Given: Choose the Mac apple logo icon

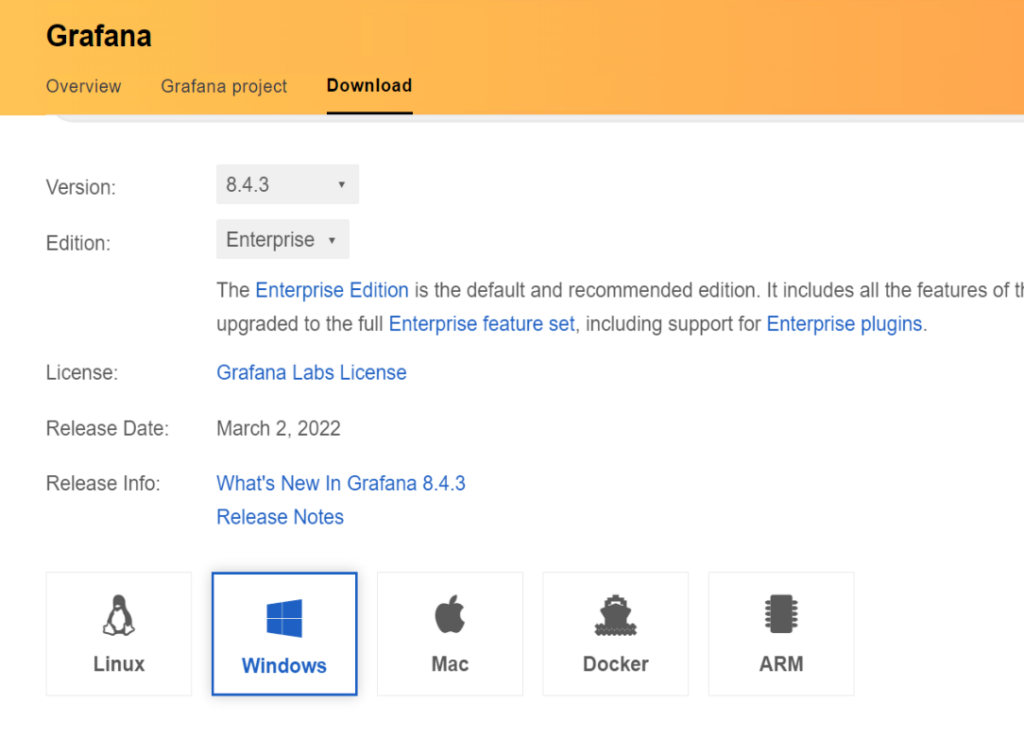Looking at the screenshot, I should pyautogui.click(x=450, y=615).
